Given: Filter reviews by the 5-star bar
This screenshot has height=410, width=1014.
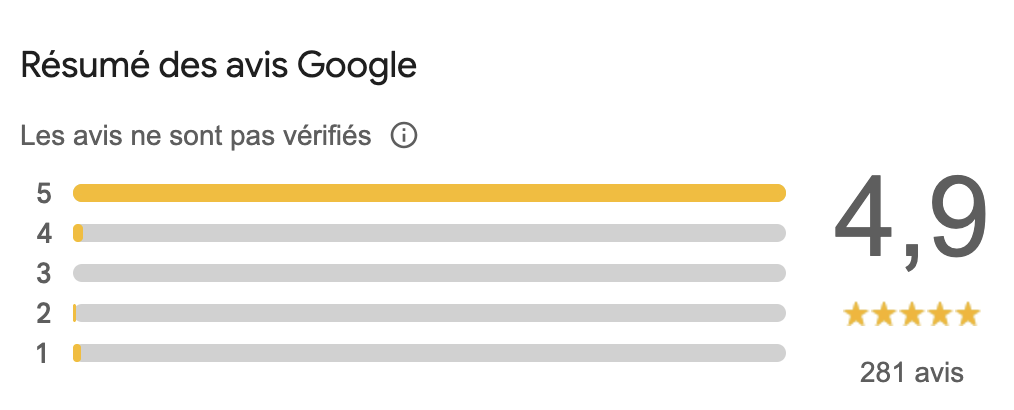Looking at the screenshot, I should pos(429,193).
